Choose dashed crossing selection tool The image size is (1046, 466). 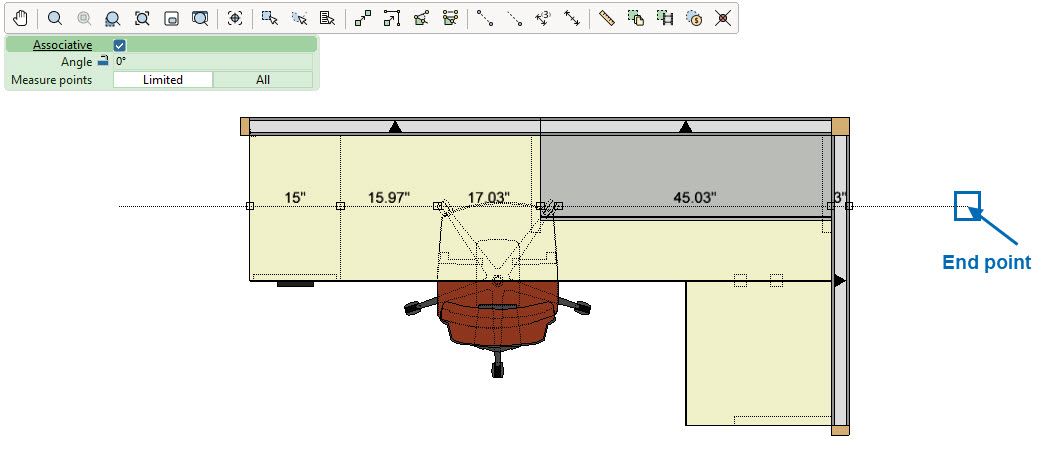tap(299, 18)
